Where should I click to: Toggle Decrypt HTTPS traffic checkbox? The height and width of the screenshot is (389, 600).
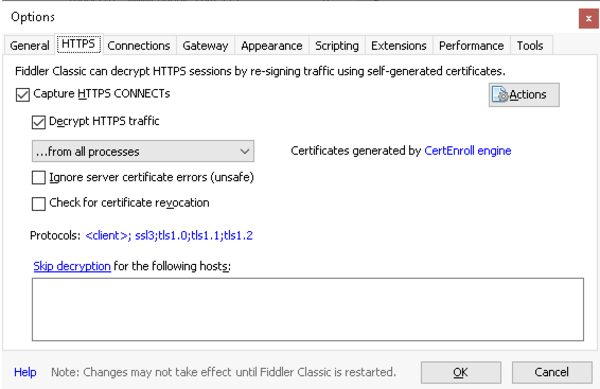tap(38, 122)
